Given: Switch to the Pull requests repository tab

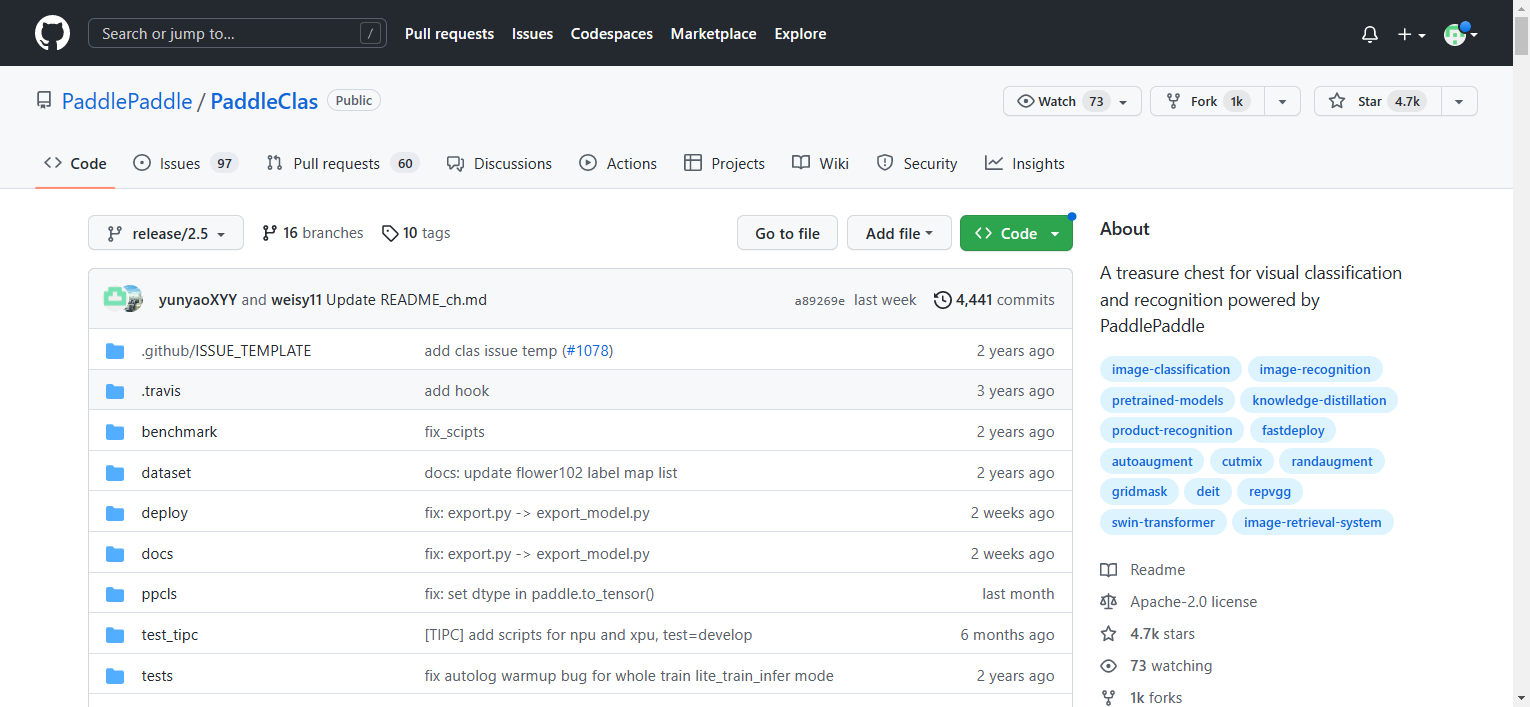Looking at the screenshot, I should [343, 163].
